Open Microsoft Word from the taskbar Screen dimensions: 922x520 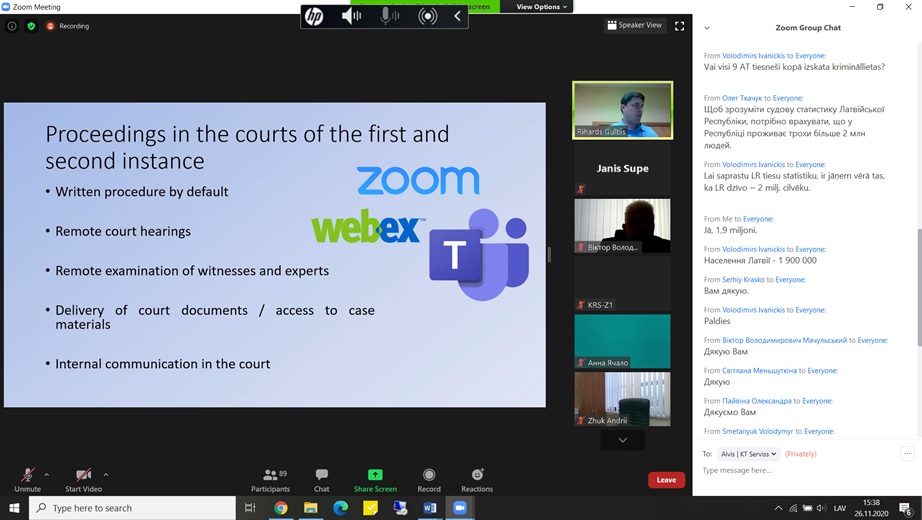(x=430, y=508)
